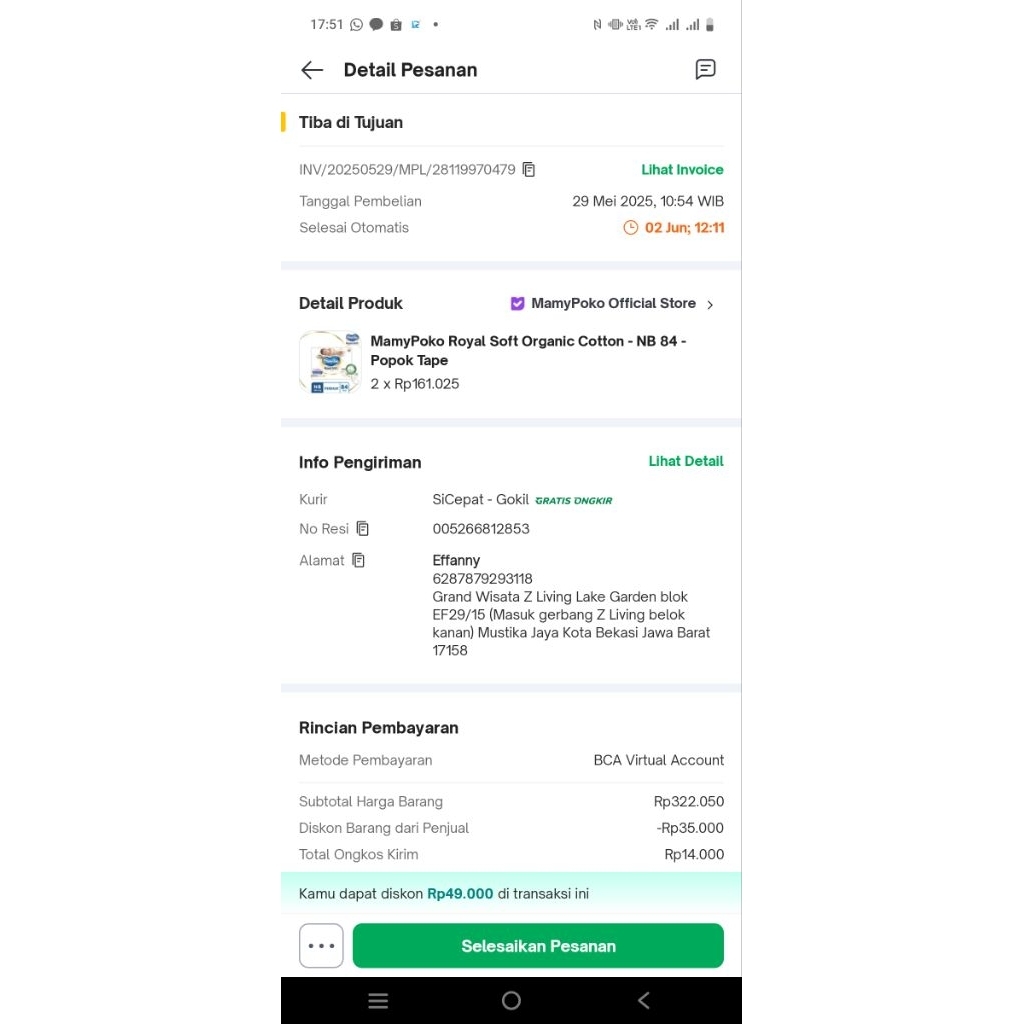The height and width of the screenshot is (1024, 1024).
Task: Expand MamyPoko Official Store chevron
Action: [x=710, y=305]
